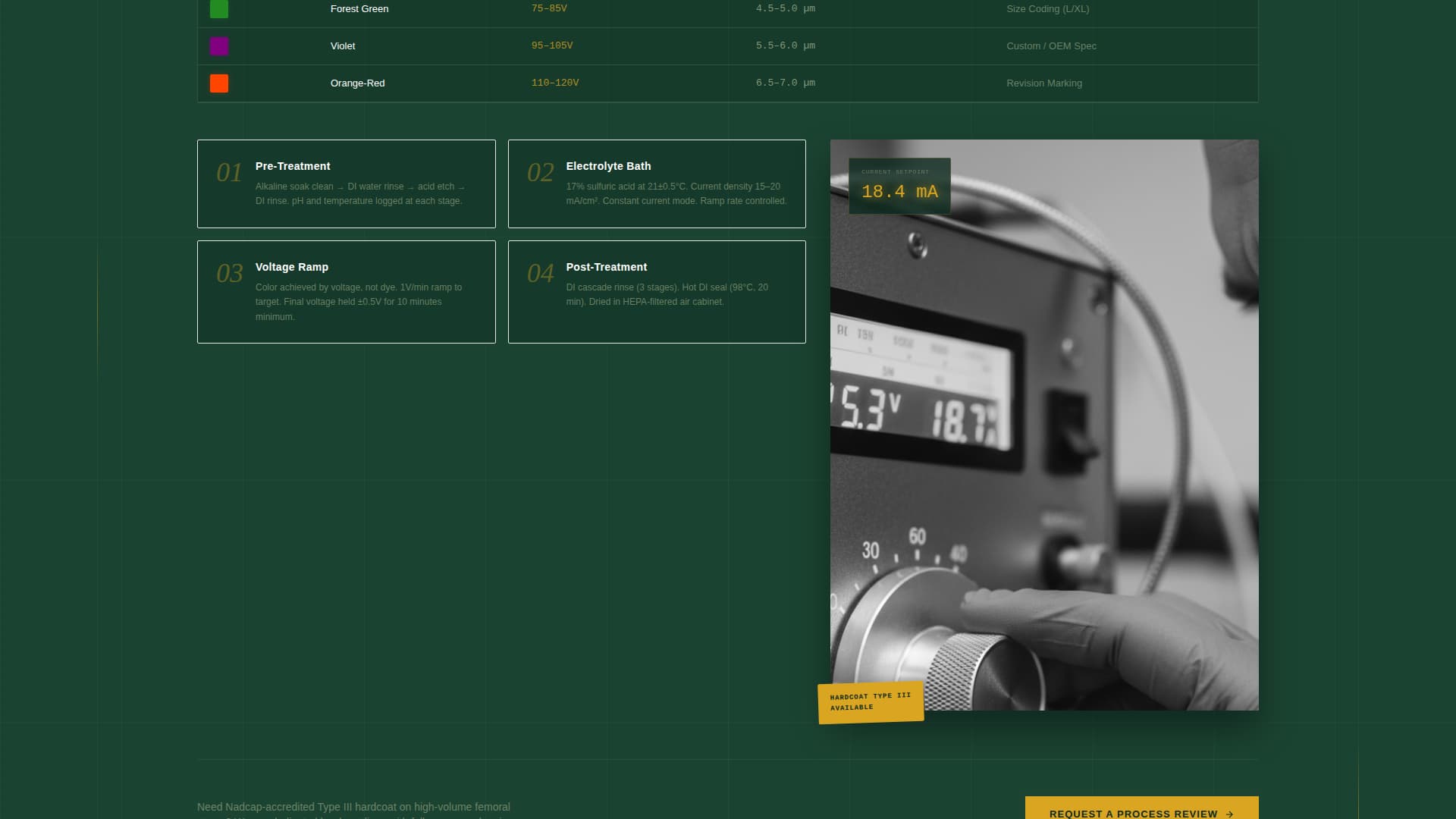Click the power supply equipment photo
This screenshot has height=819, width=1456.
pyautogui.click(x=1044, y=425)
